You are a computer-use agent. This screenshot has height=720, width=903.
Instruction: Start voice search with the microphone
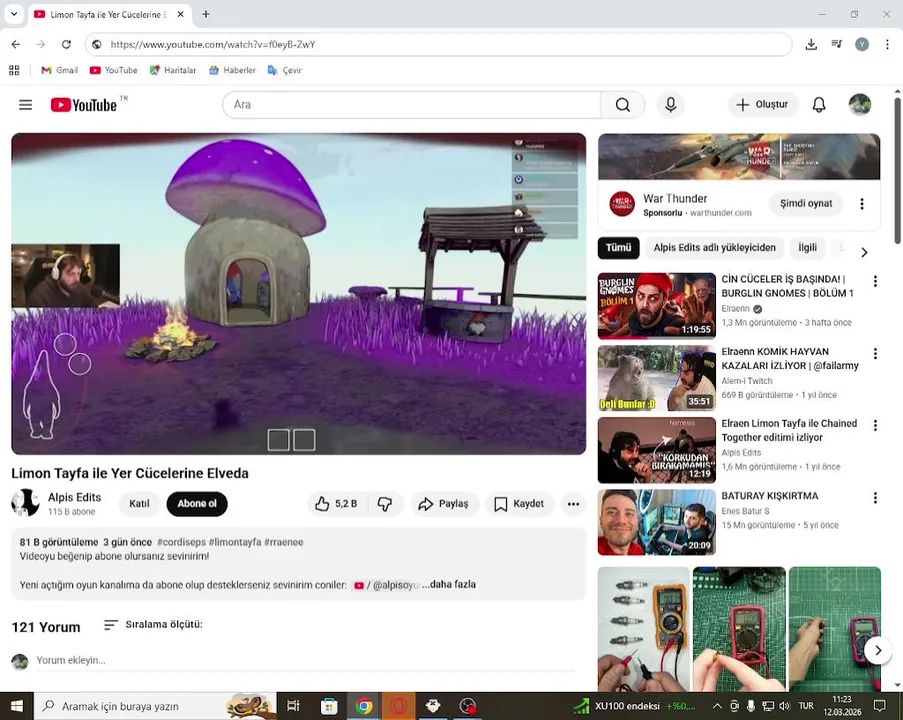click(x=670, y=105)
